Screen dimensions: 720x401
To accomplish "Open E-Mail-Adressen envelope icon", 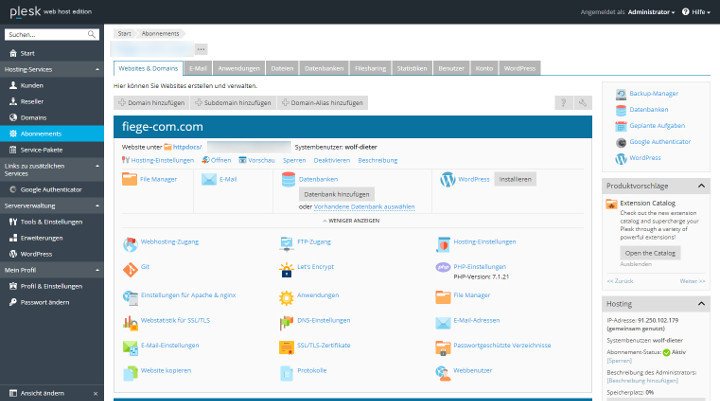I will tap(443, 323).
